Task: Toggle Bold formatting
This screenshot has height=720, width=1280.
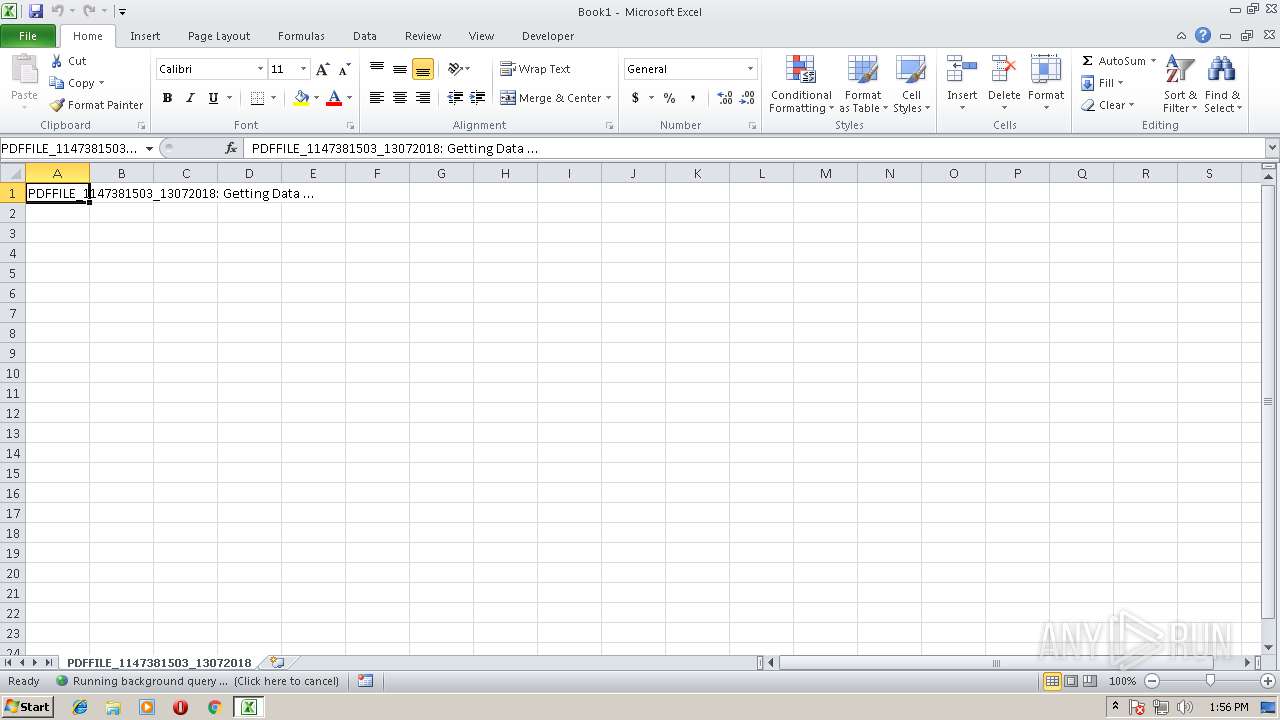Action: point(167,98)
